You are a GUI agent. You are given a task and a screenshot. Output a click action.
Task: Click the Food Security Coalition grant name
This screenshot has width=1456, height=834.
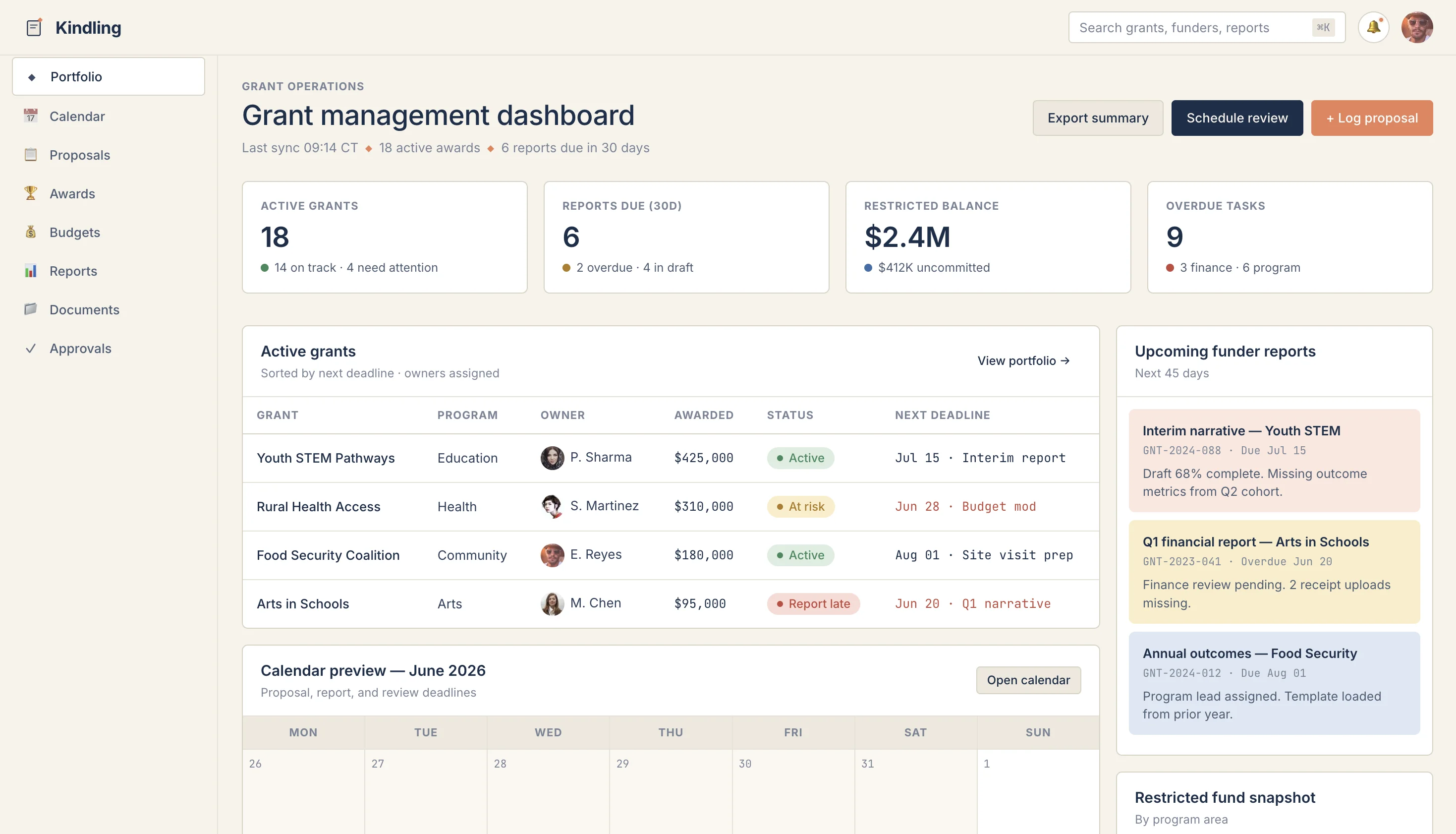[328, 555]
